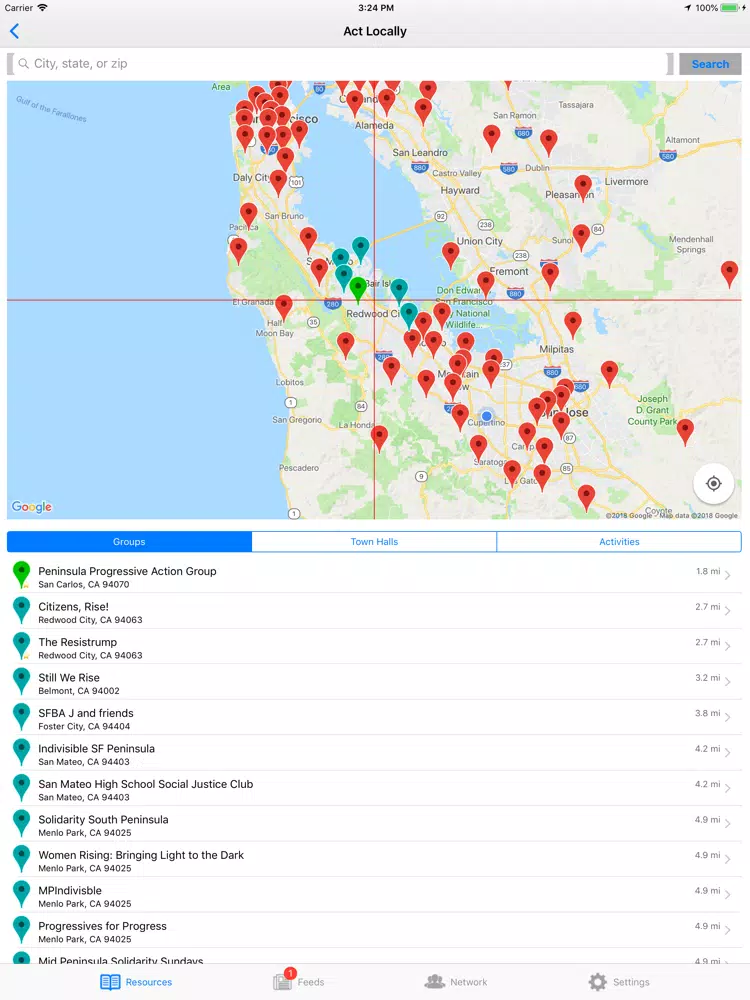Tap chevron on Still We Rise row
The height and width of the screenshot is (1000, 750).
728,682
